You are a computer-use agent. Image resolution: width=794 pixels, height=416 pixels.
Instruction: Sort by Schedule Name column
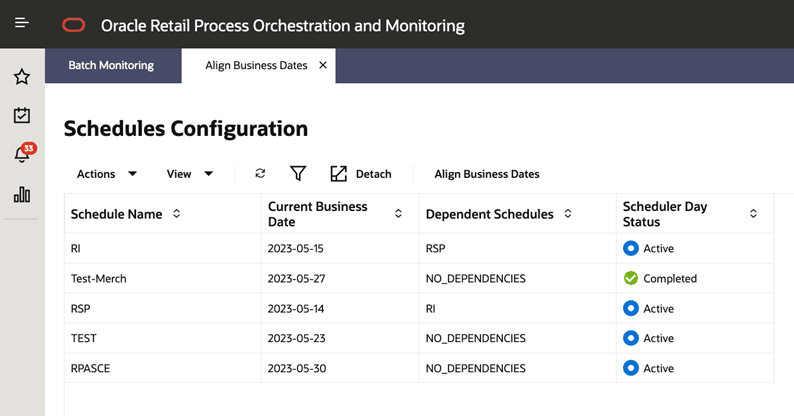click(176, 214)
